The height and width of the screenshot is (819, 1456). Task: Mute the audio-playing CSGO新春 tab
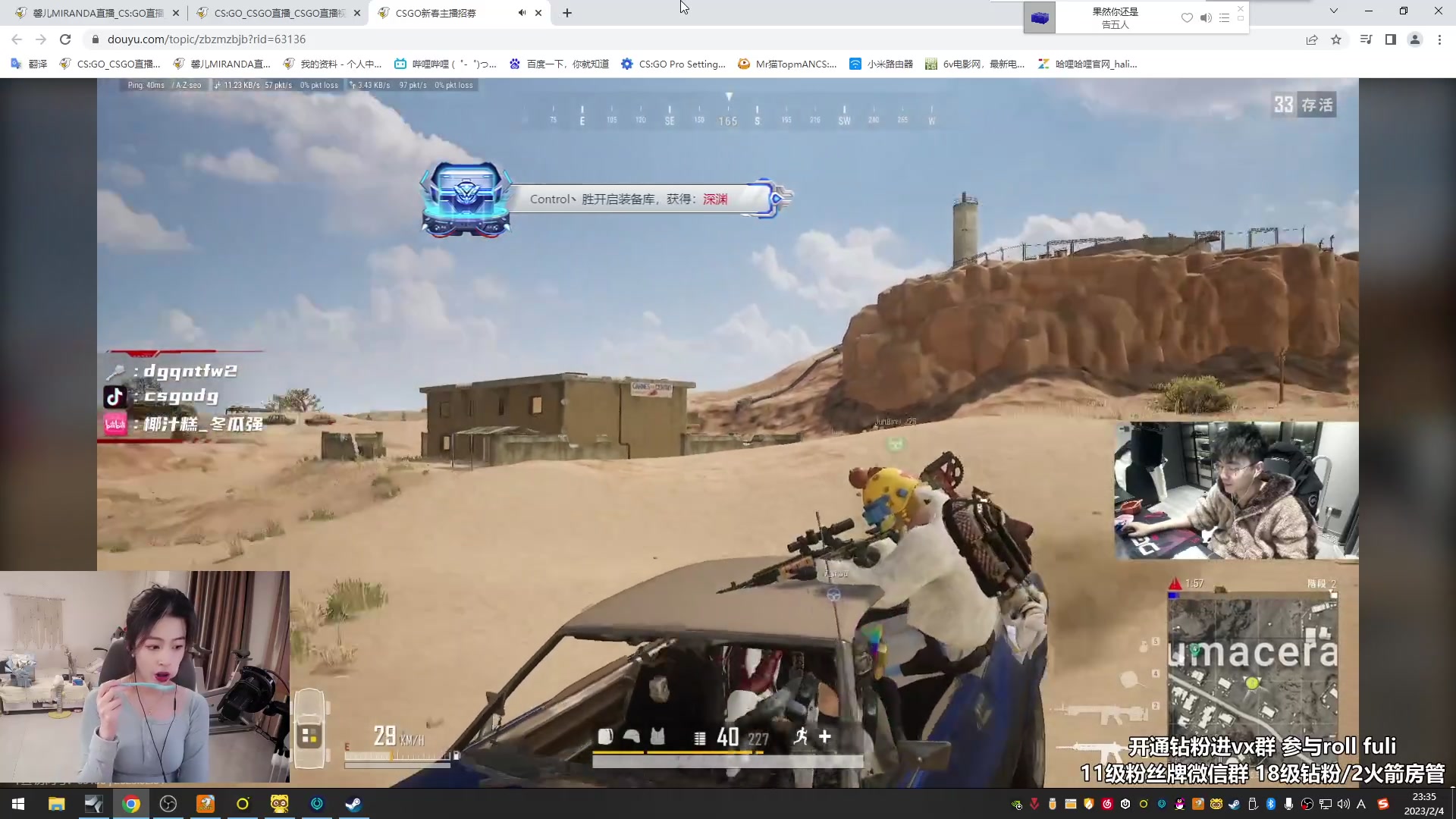[522, 13]
